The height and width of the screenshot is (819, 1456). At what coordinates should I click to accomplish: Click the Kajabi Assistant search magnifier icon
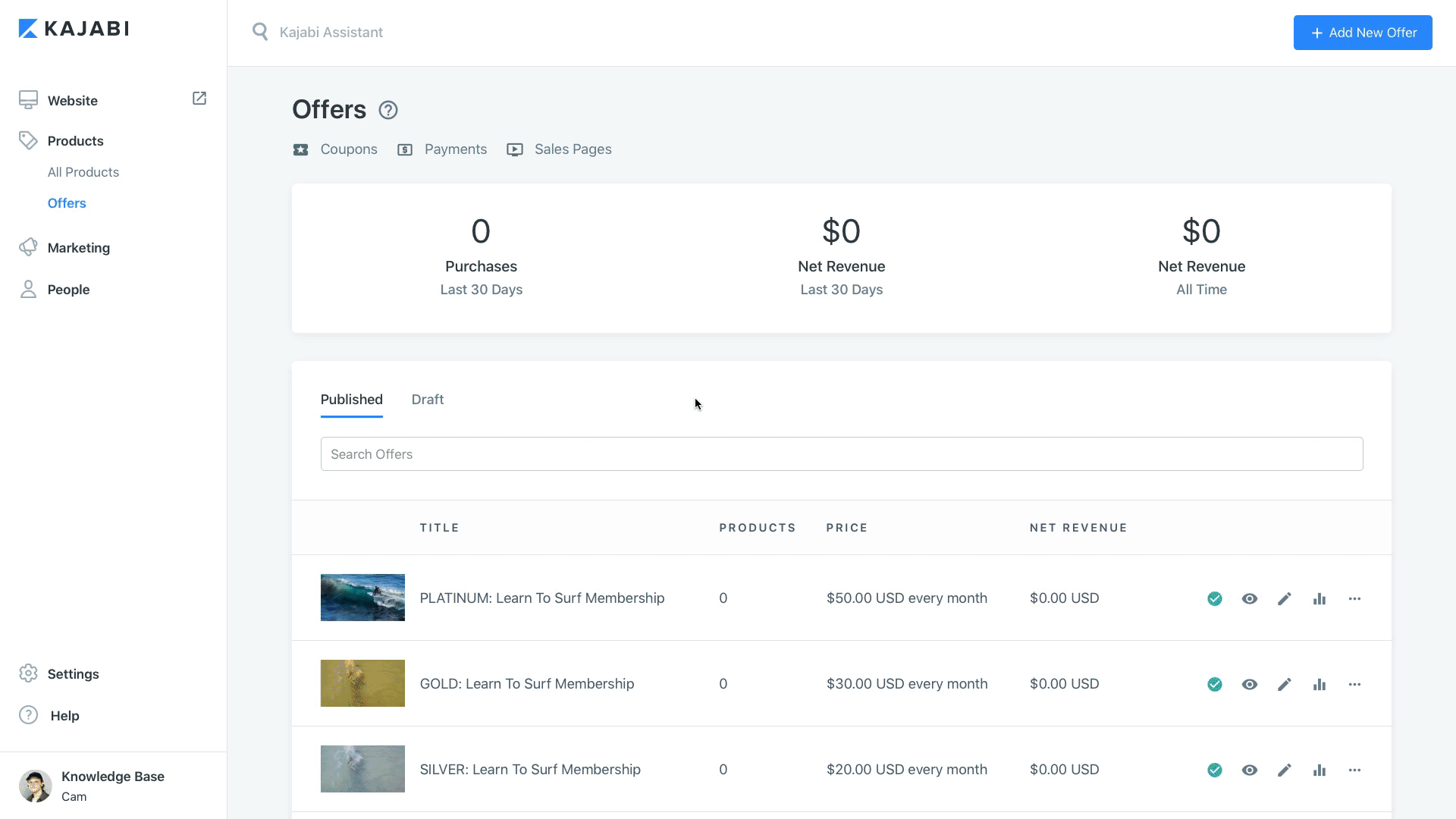pyautogui.click(x=260, y=32)
